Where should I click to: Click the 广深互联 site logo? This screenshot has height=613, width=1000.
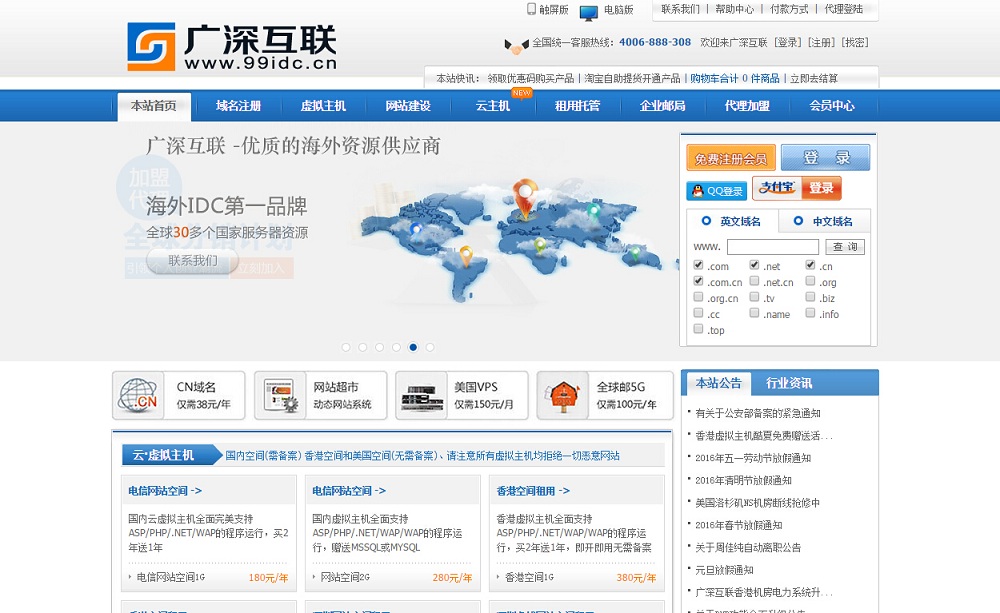pyautogui.click(x=232, y=47)
